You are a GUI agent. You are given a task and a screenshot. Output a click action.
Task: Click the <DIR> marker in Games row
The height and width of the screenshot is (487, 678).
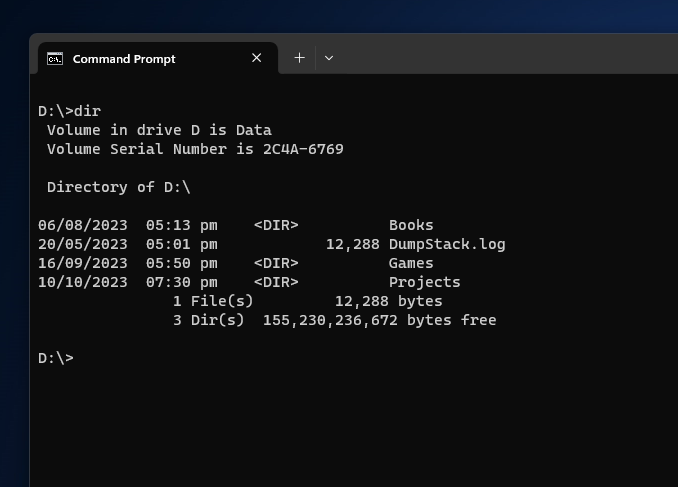(x=276, y=263)
